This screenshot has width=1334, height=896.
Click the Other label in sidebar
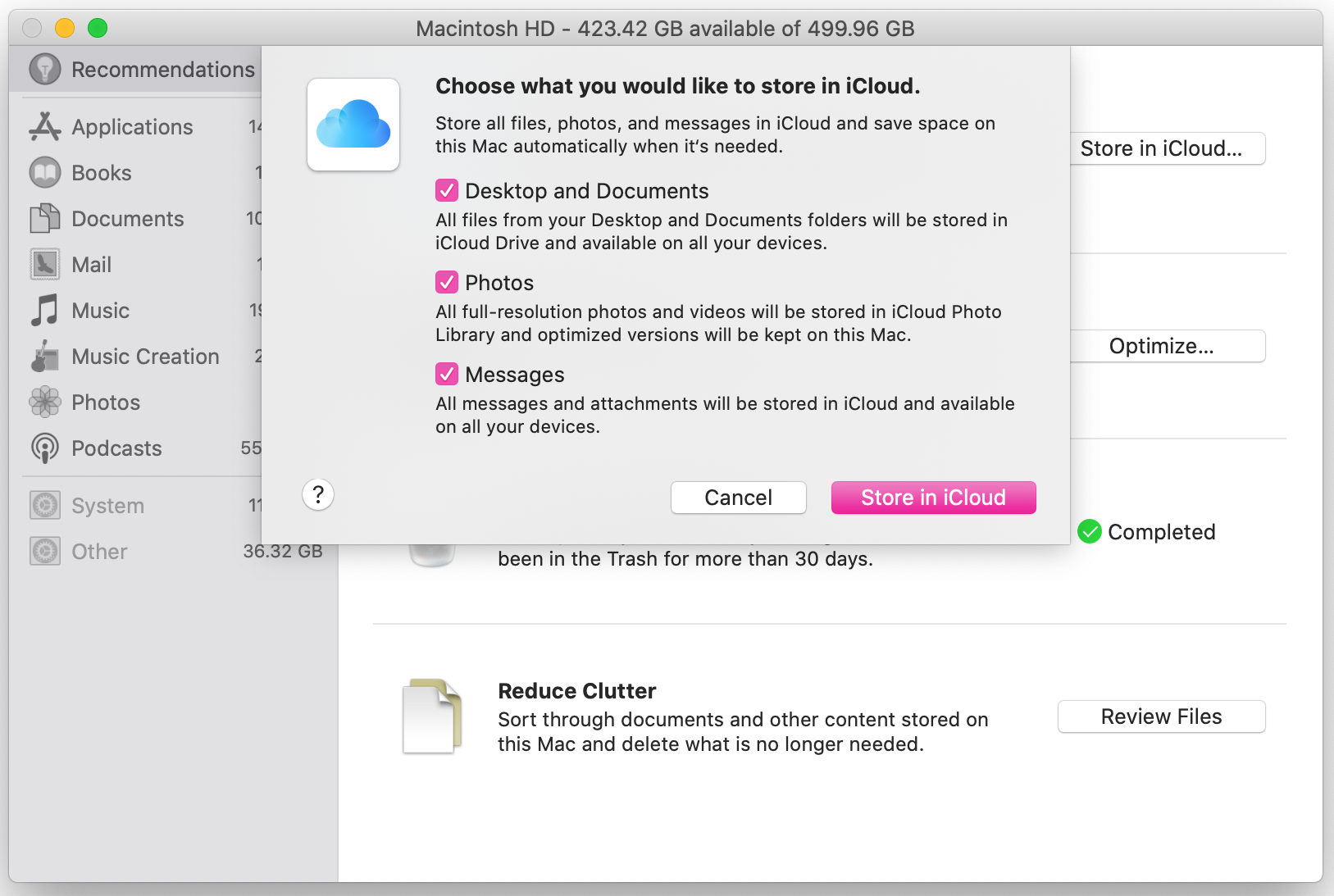tap(99, 552)
